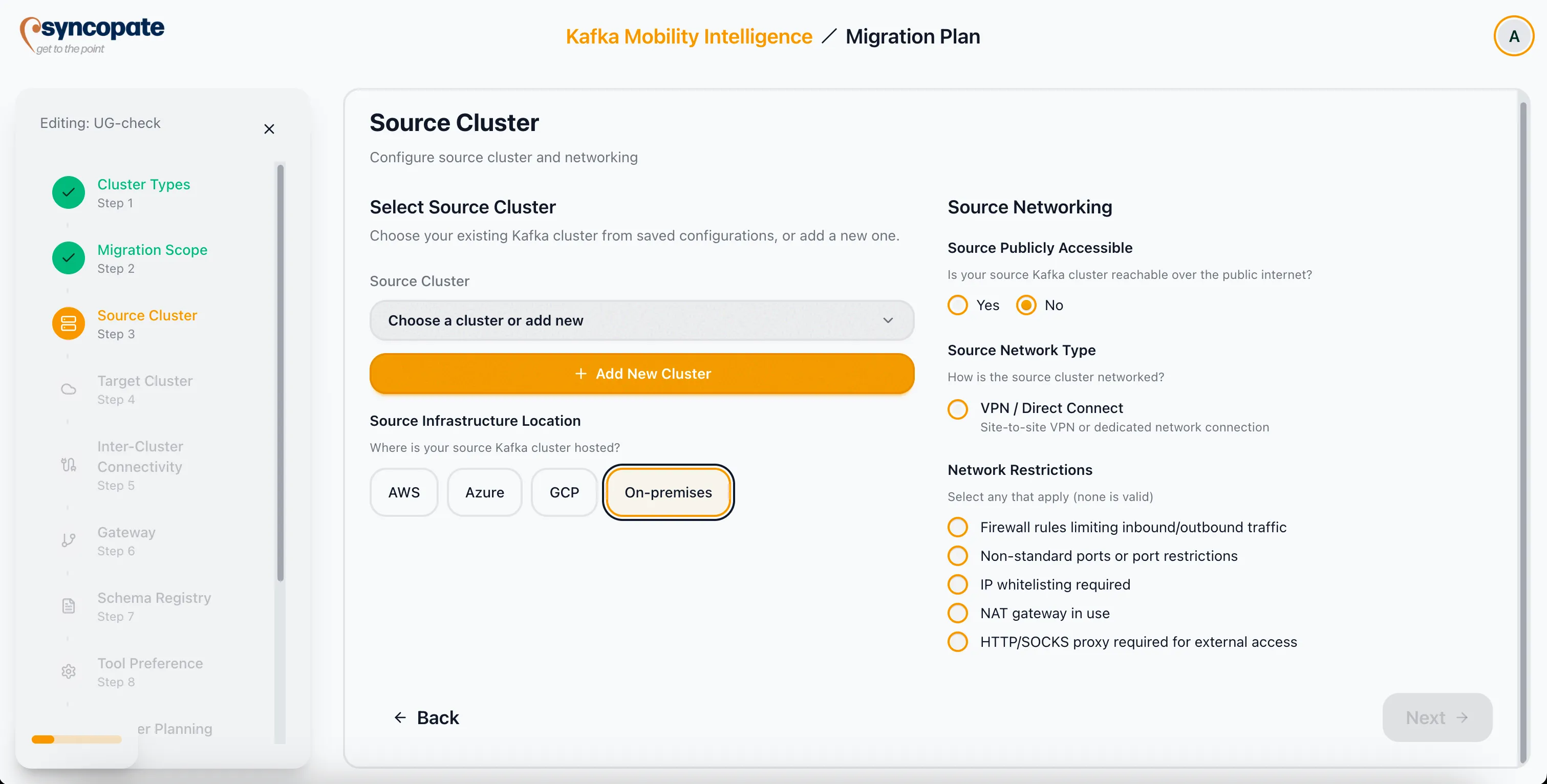This screenshot has height=784, width=1547.
Task: Select Yes for Source Publicly Accessible
Action: tap(957, 305)
